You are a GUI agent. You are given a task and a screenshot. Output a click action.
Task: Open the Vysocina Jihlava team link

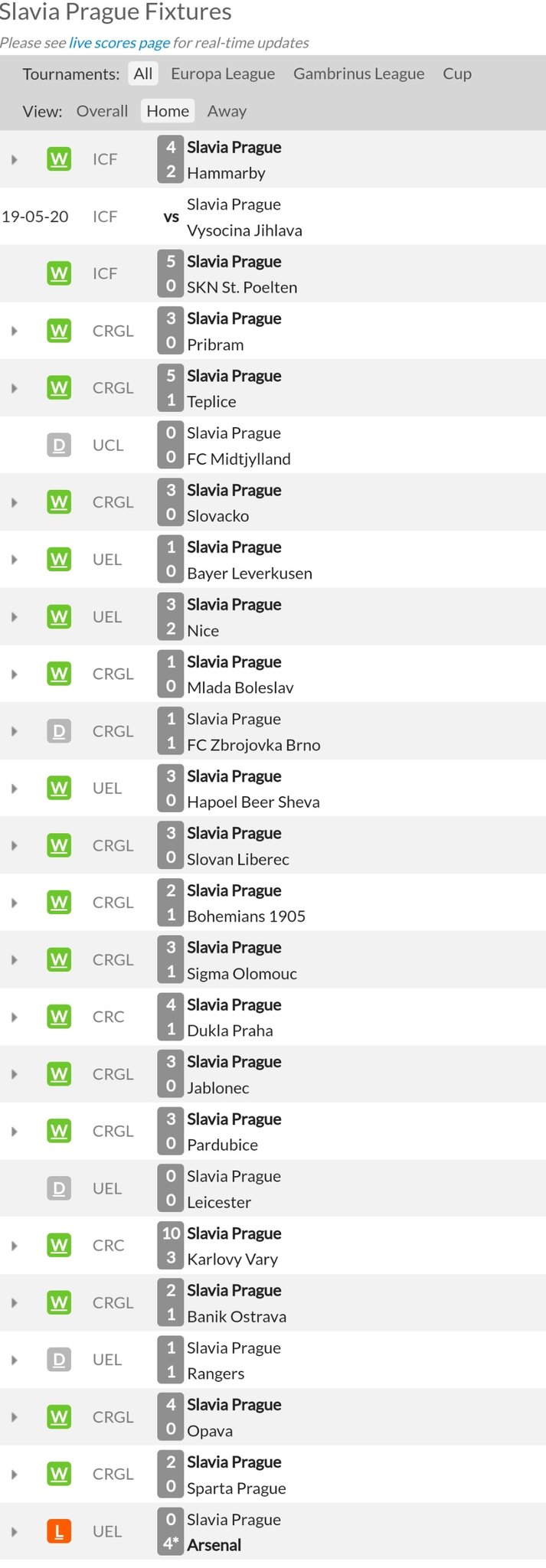tap(244, 230)
